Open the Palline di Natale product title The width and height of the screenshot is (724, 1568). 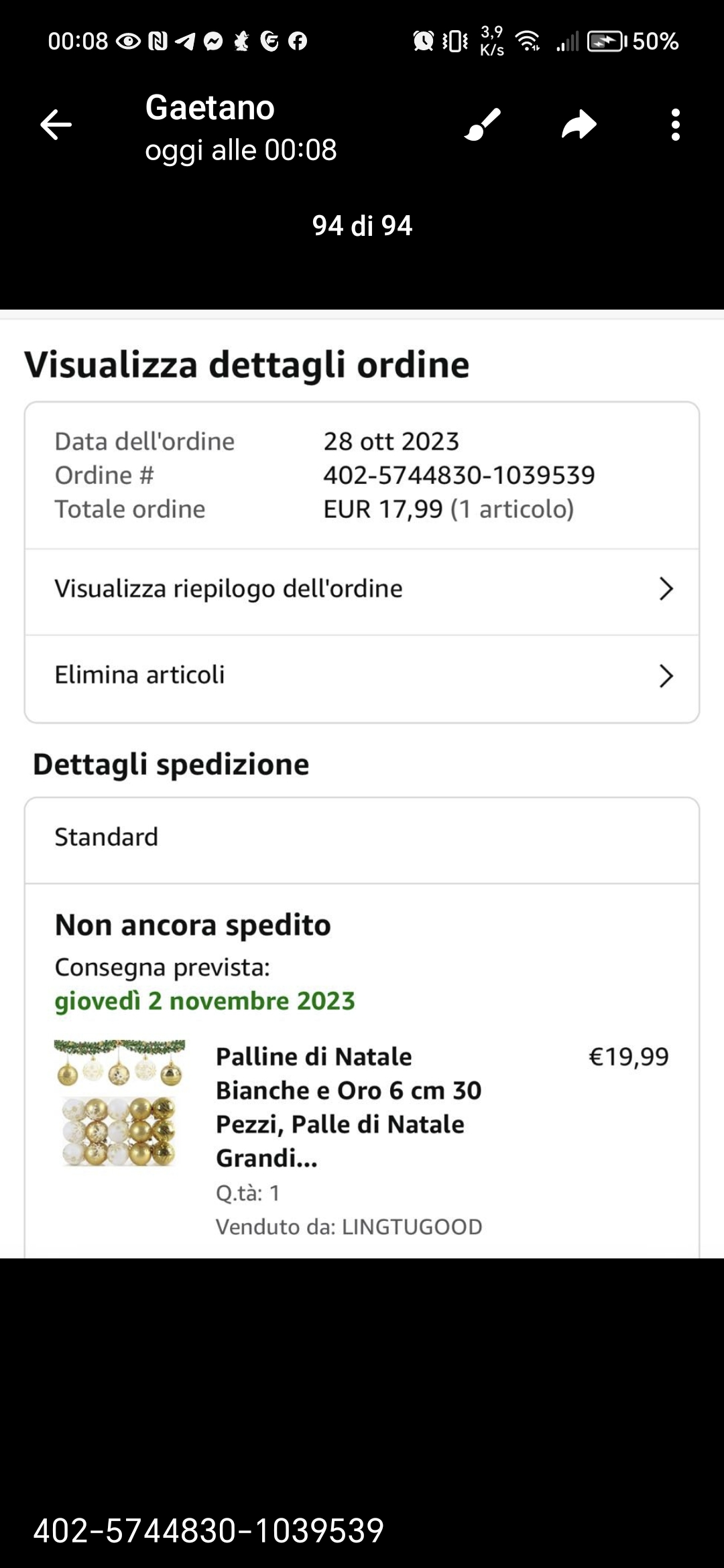(349, 1107)
